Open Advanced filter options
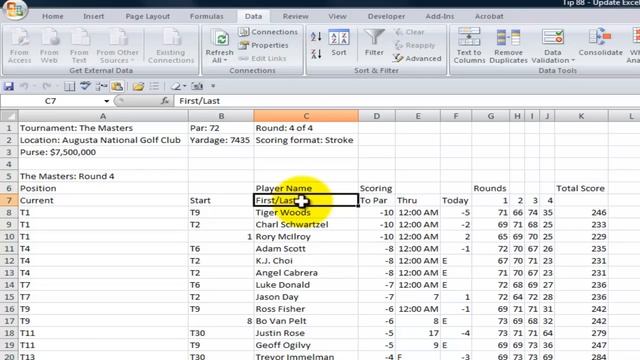 [x=417, y=58]
